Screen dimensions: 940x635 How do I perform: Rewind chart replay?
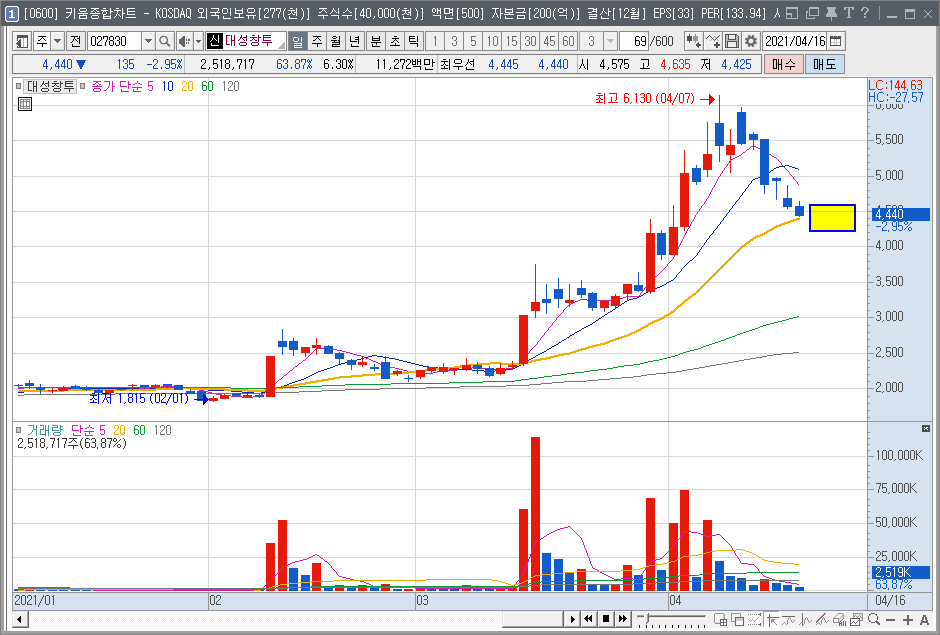tap(589, 619)
